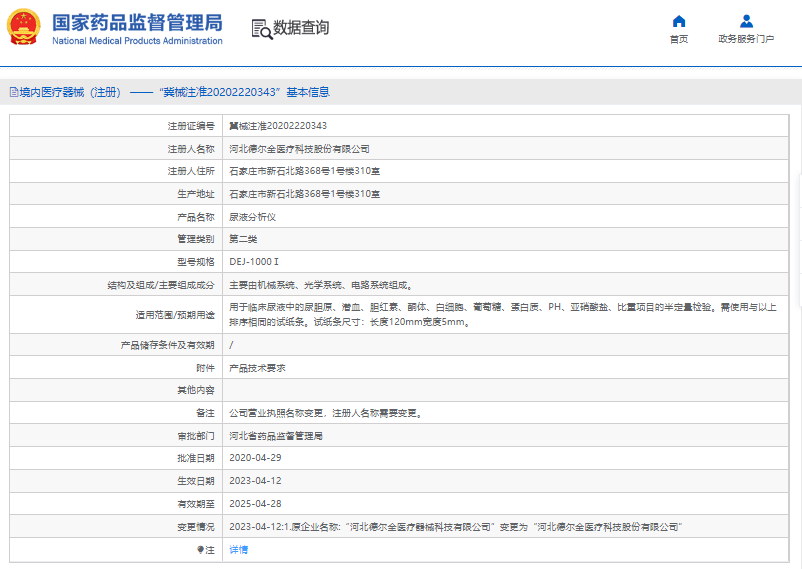The height and width of the screenshot is (569, 802).
Task: Click the model value DEJ-1000 I
Action: tap(251, 262)
